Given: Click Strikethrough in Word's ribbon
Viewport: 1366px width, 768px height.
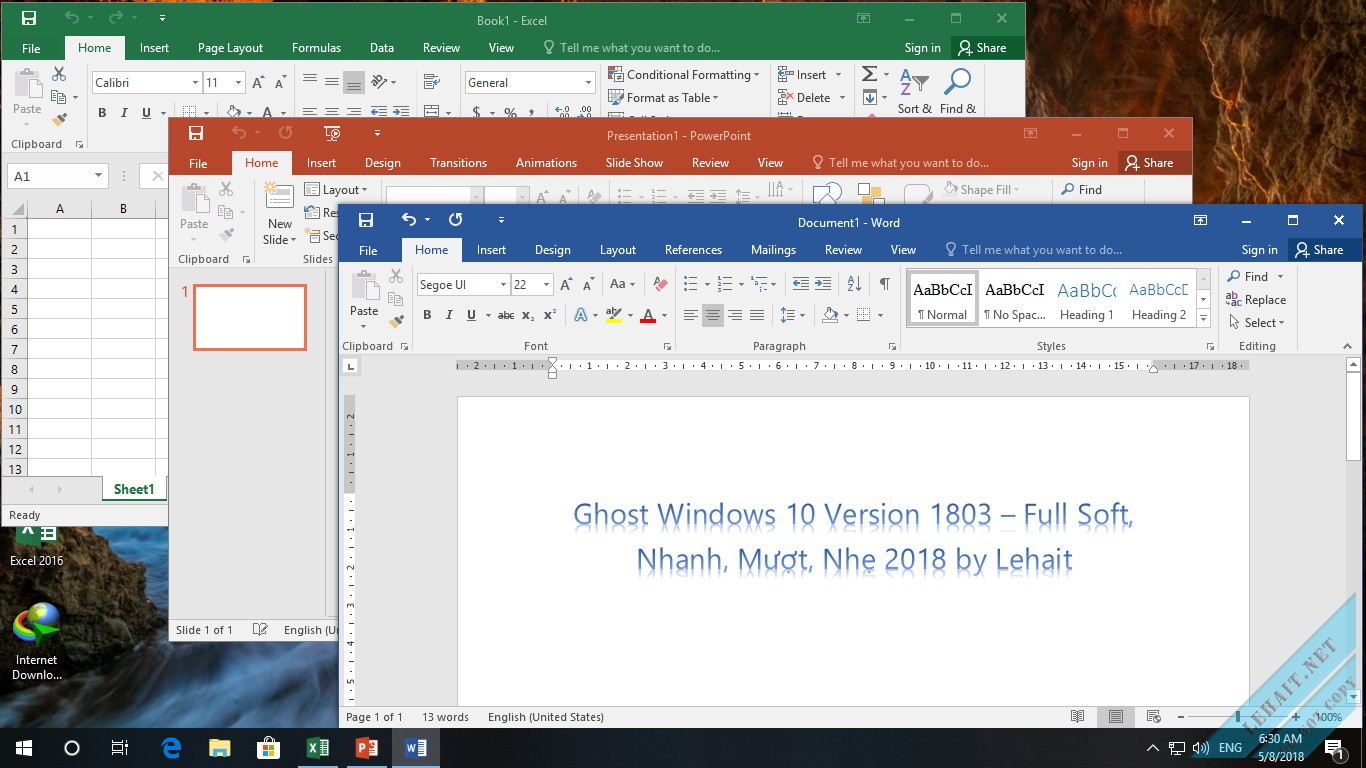Looking at the screenshot, I should point(506,315).
